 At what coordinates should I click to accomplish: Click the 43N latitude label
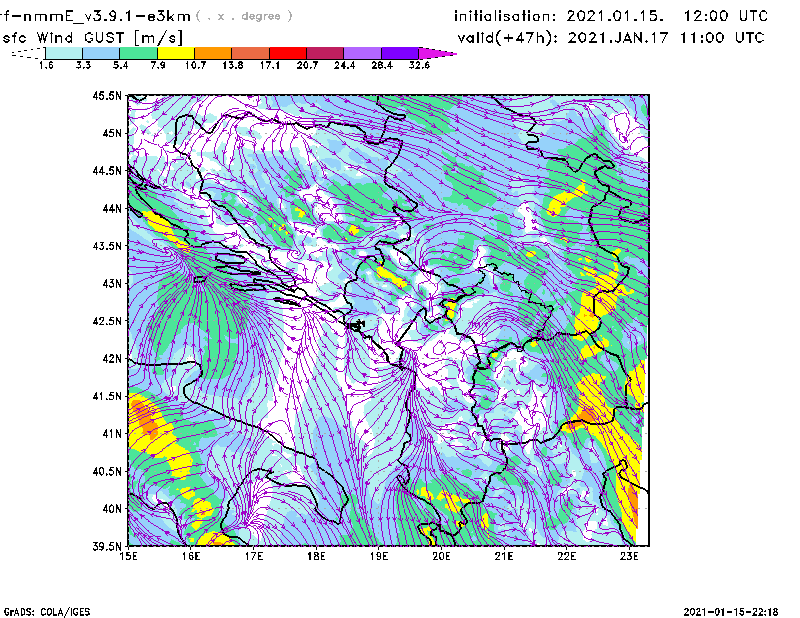coord(112,283)
